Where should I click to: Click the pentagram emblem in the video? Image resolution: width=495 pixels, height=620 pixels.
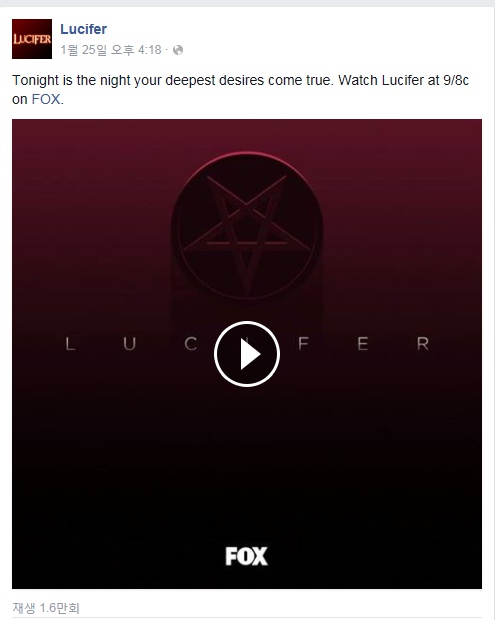click(246, 225)
